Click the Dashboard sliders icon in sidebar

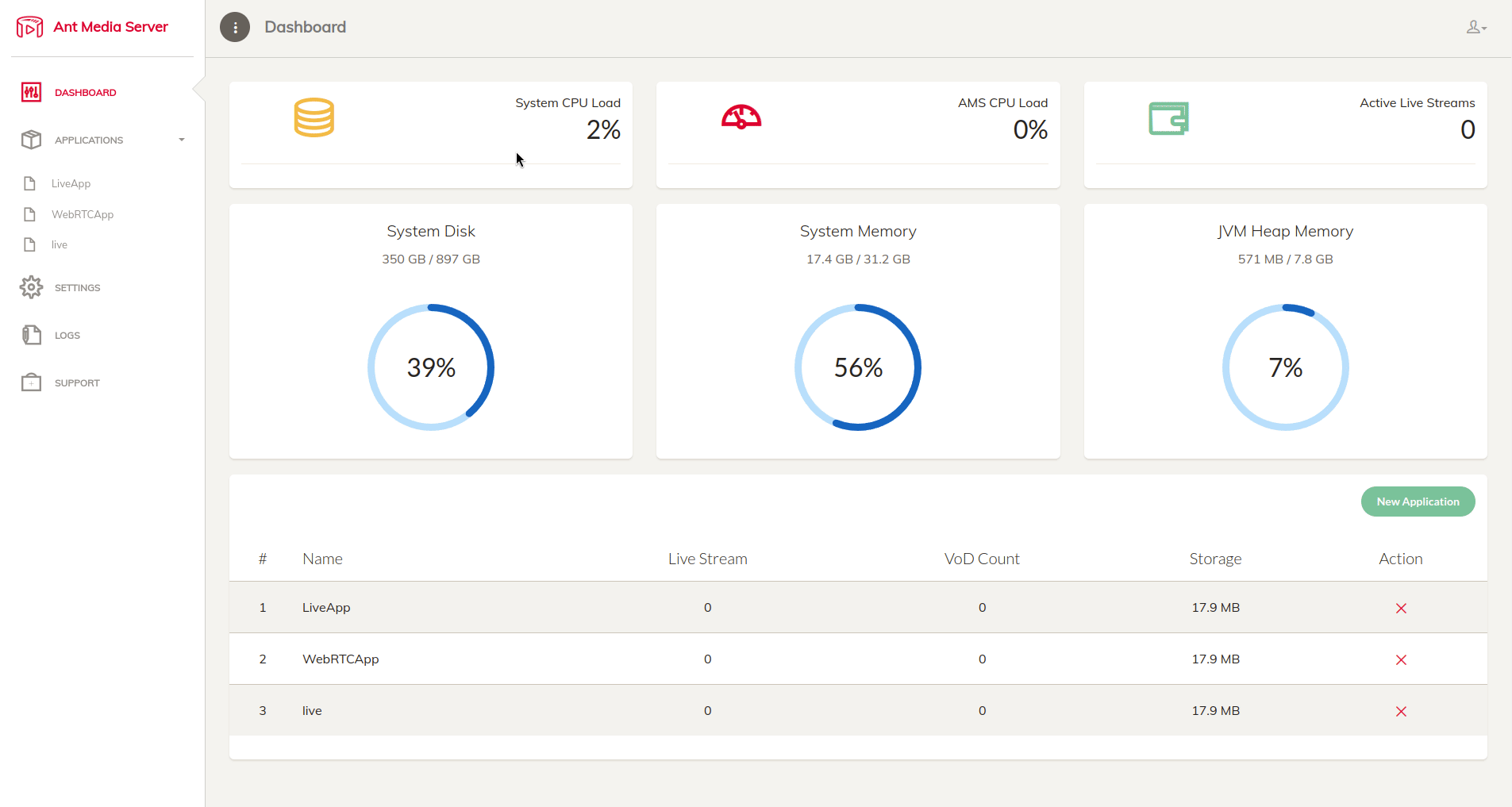click(x=31, y=92)
